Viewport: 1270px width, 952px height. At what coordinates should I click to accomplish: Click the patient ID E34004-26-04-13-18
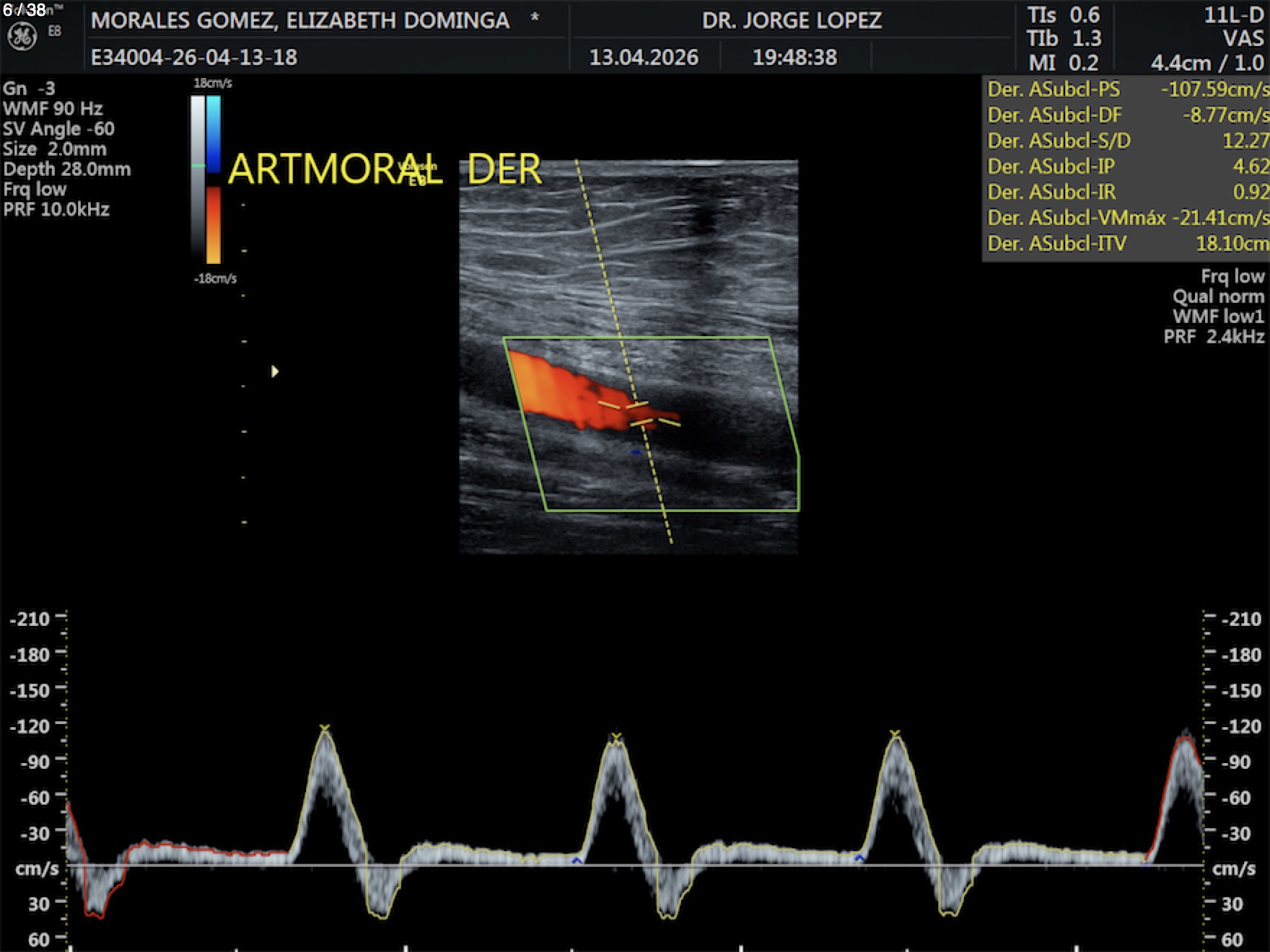click(x=193, y=57)
